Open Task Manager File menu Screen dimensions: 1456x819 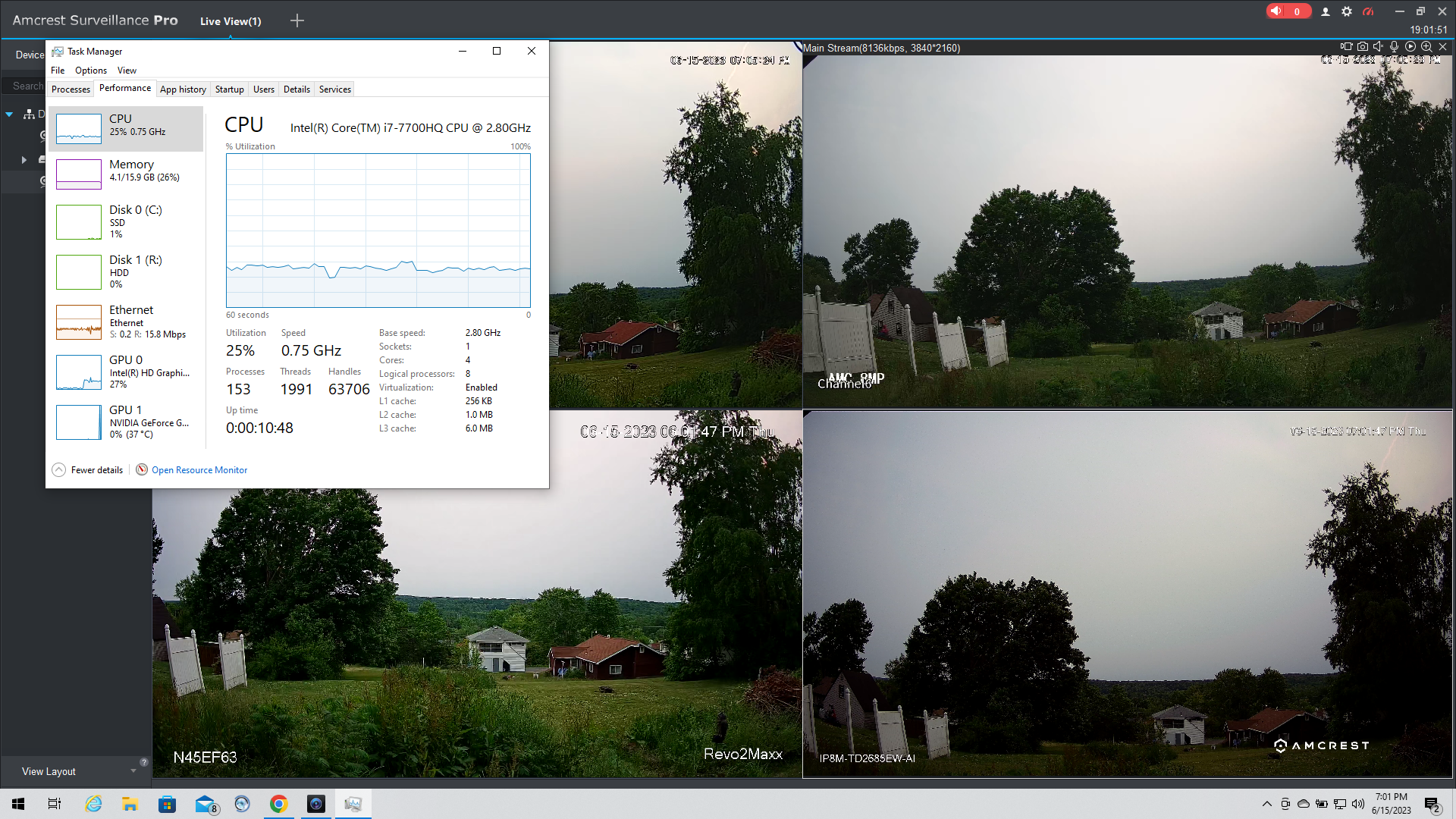point(58,71)
